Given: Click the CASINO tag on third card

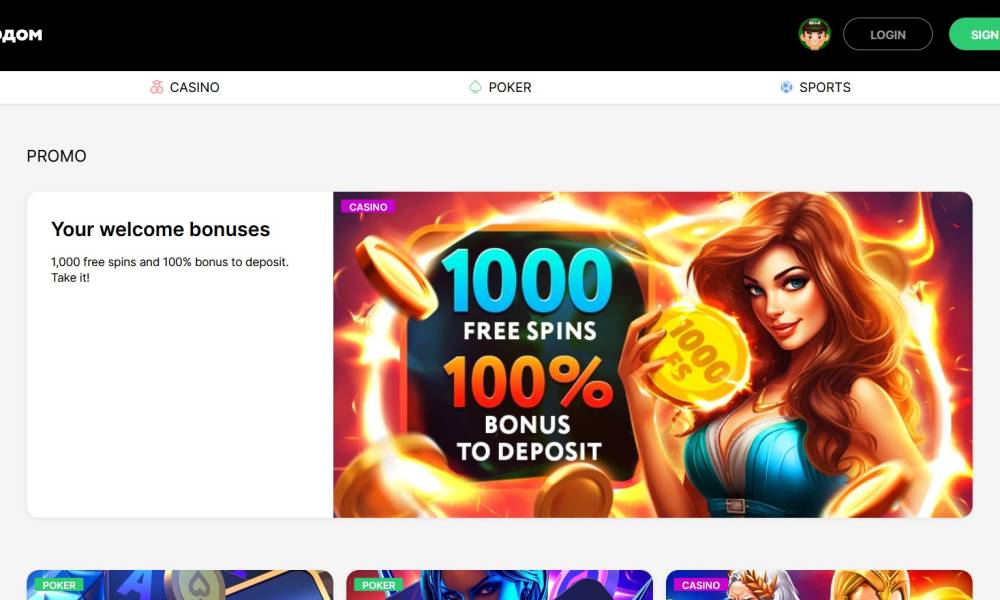Looking at the screenshot, I should [x=700, y=585].
